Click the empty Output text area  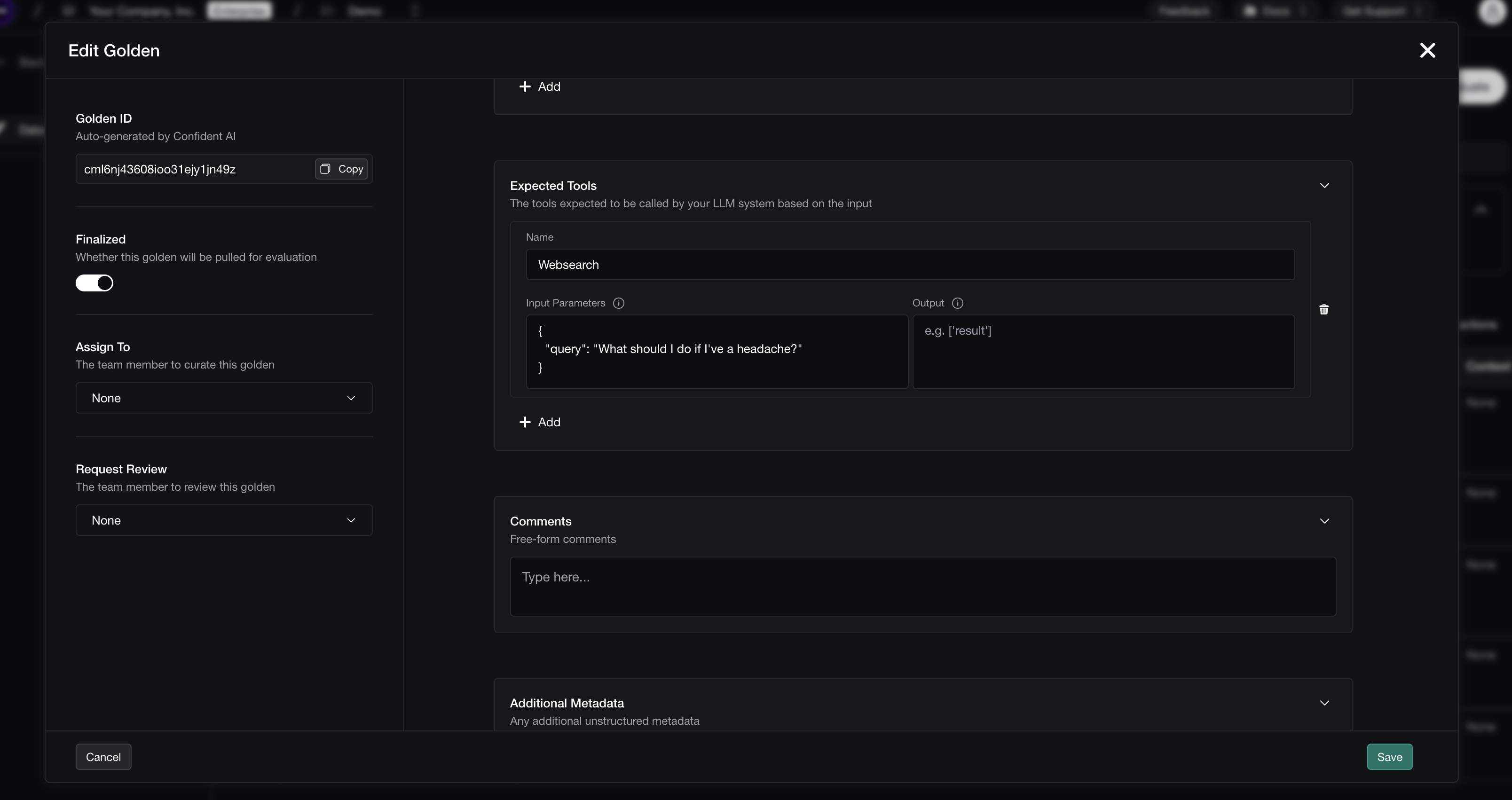[x=1103, y=352]
